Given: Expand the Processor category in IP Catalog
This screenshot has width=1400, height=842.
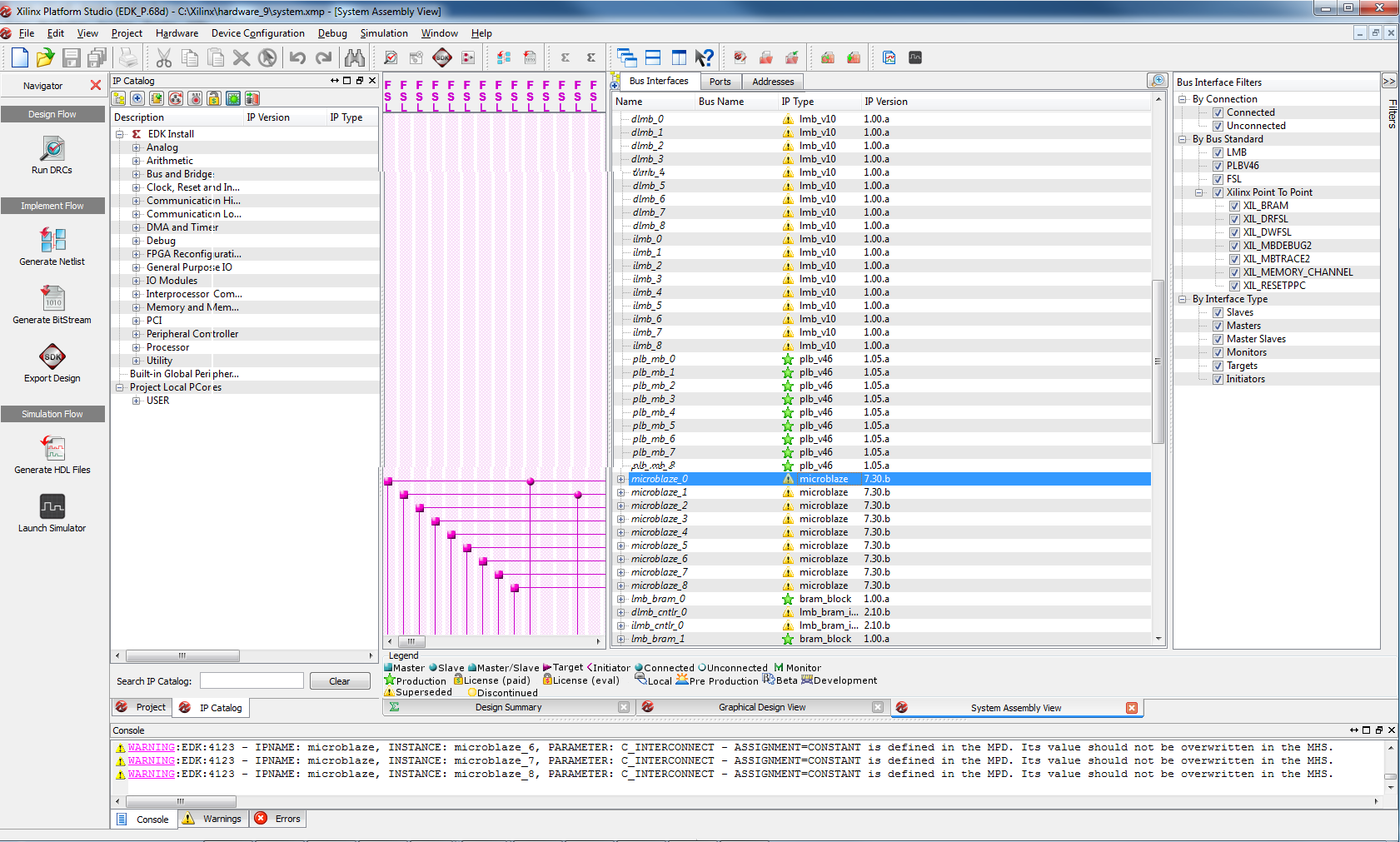Looking at the screenshot, I should pos(137,347).
